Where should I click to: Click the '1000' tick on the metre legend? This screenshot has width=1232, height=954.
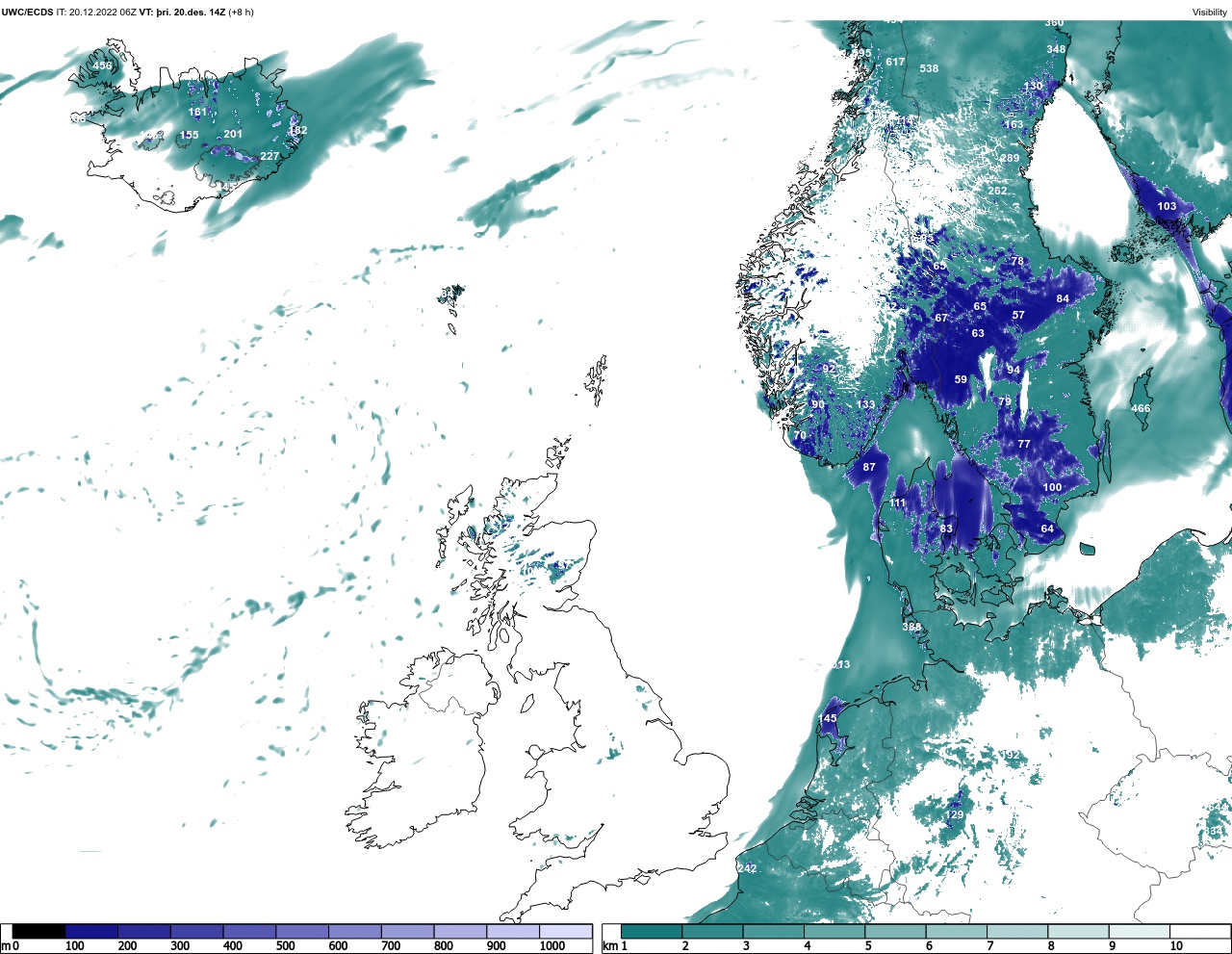(552, 946)
